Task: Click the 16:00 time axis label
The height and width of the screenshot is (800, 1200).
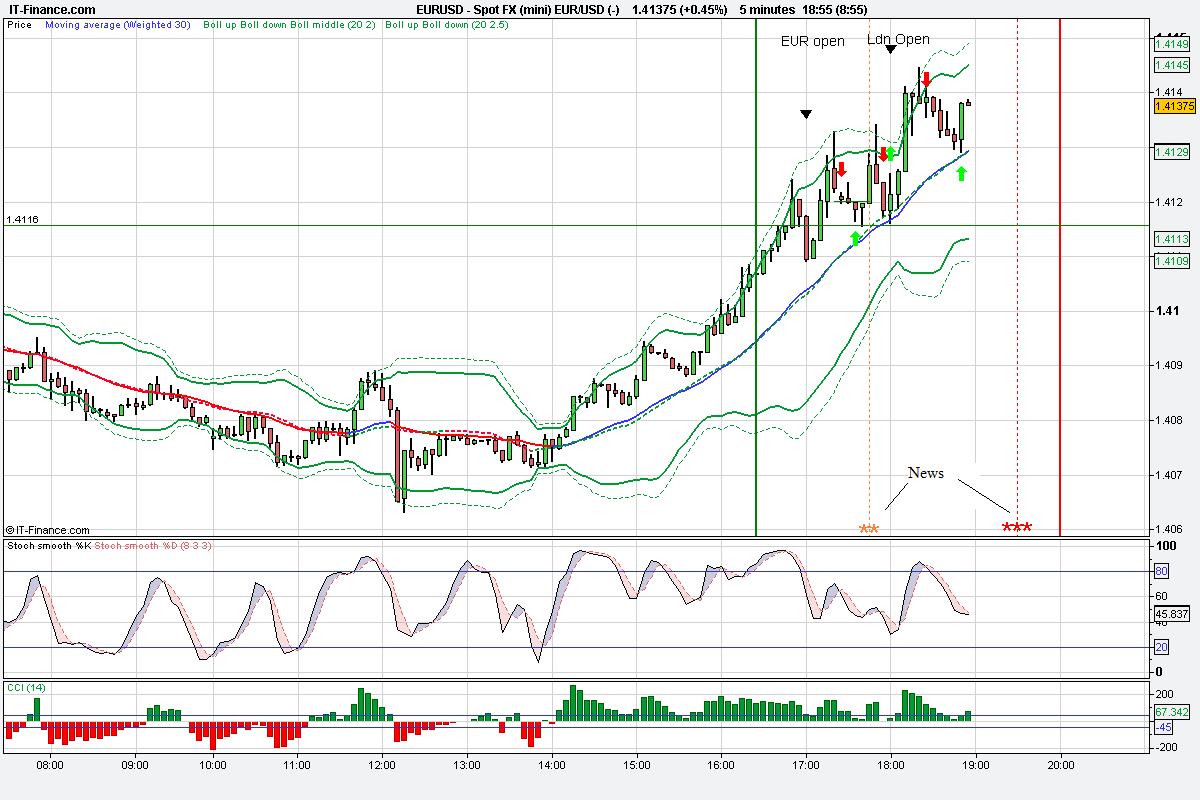Action: tap(719, 765)
